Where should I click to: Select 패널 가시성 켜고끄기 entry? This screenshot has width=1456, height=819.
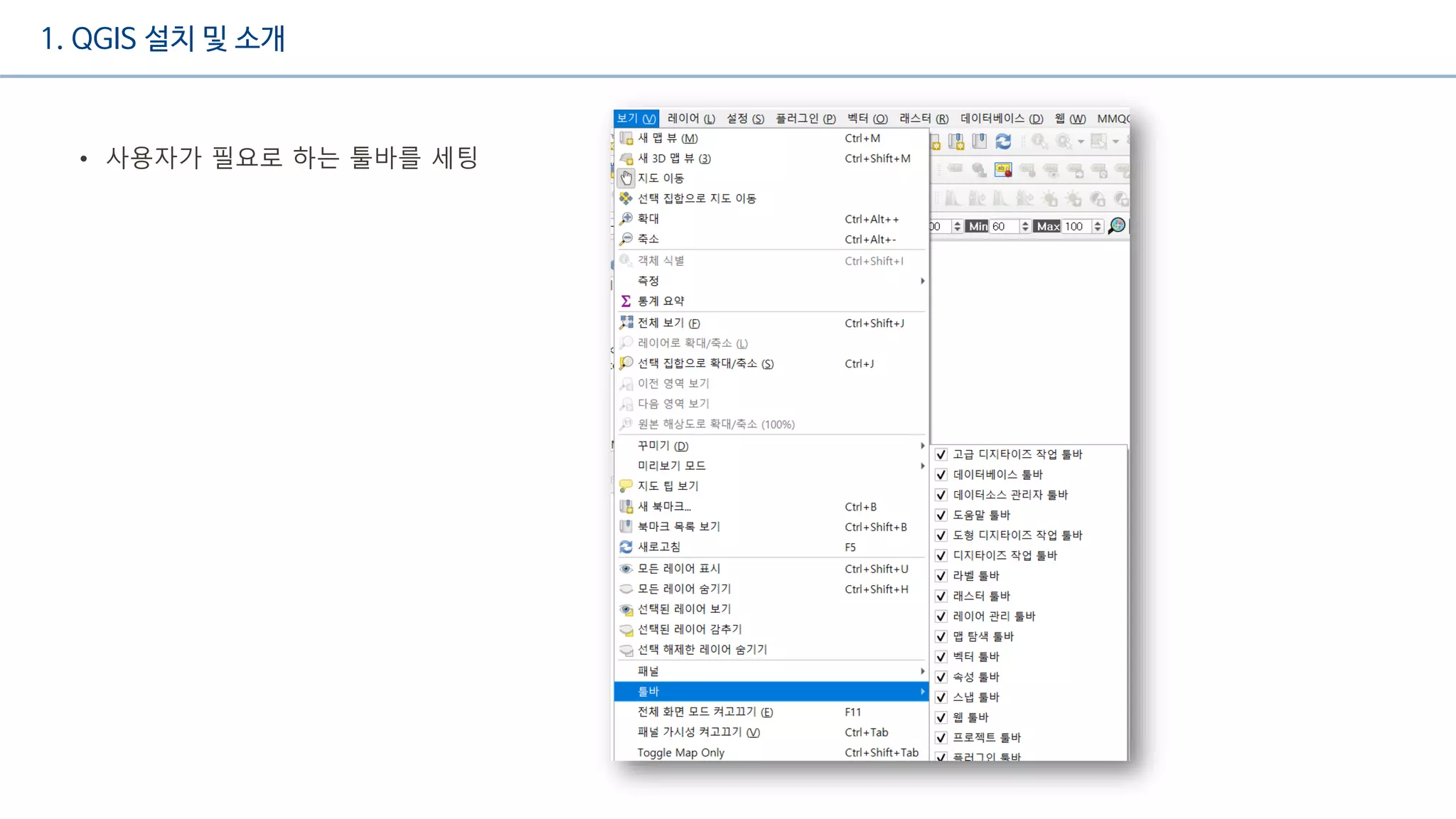(771, 732)
